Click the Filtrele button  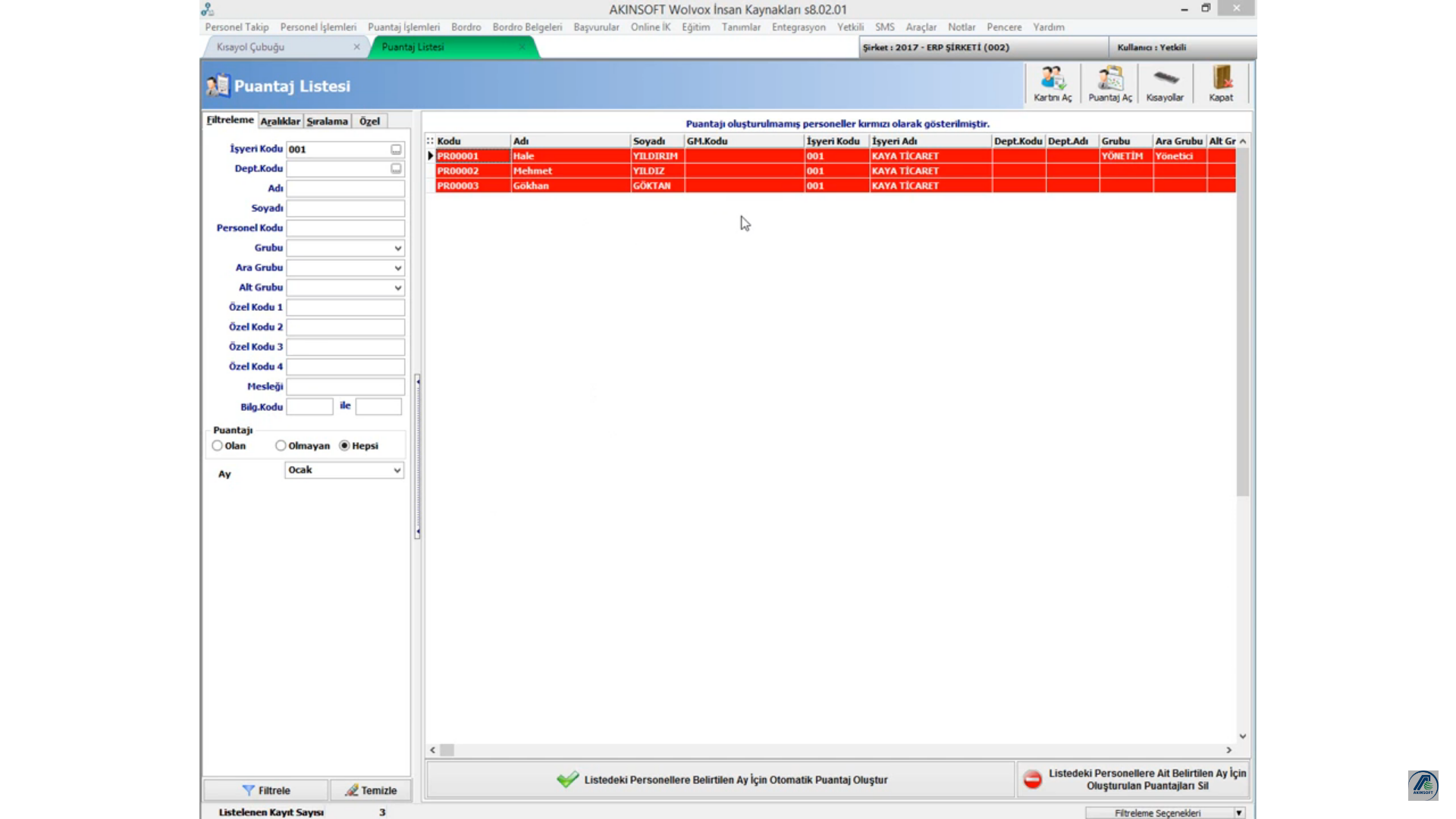(266, 790)
